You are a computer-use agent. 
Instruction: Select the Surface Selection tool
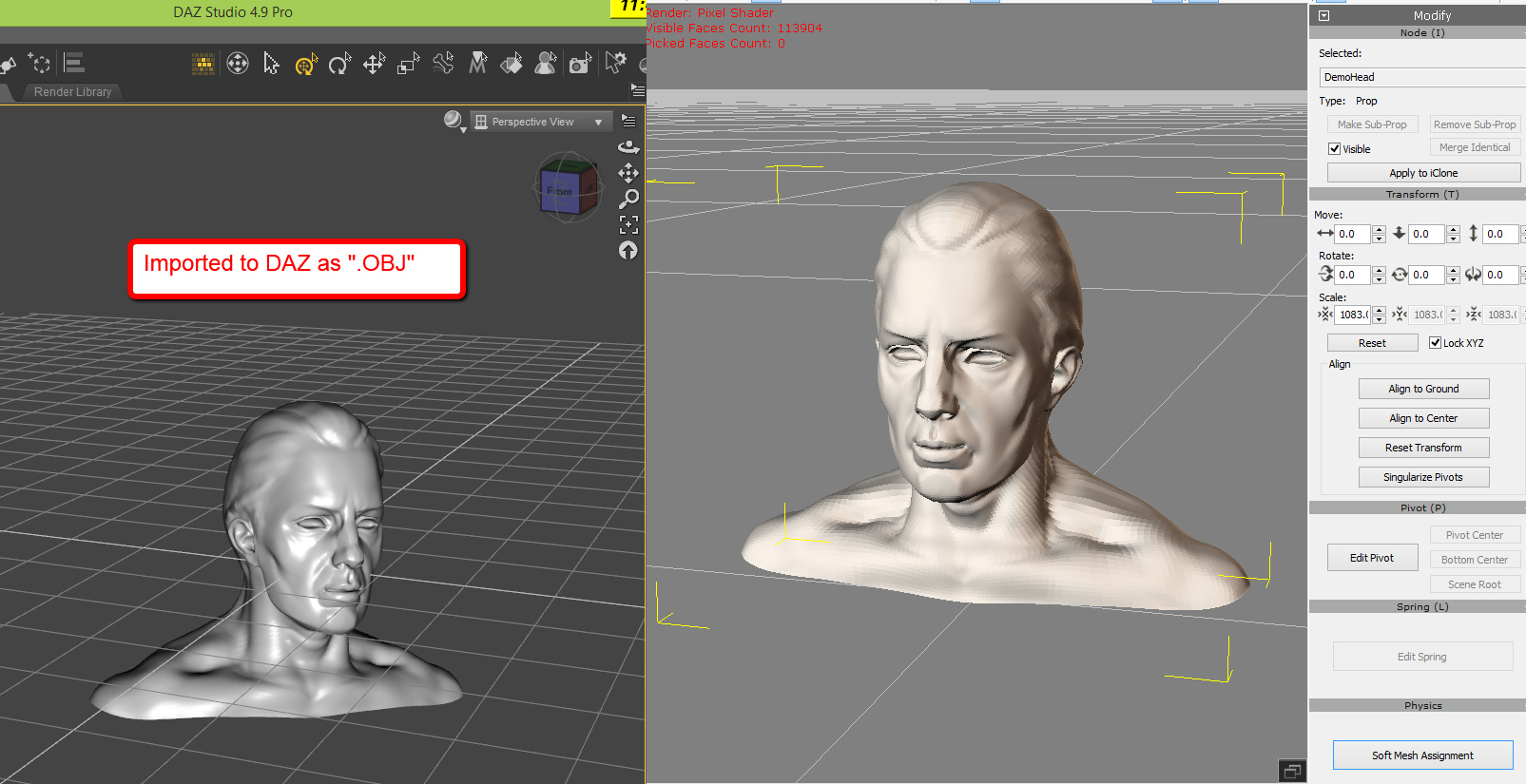[x=512, y=64]
